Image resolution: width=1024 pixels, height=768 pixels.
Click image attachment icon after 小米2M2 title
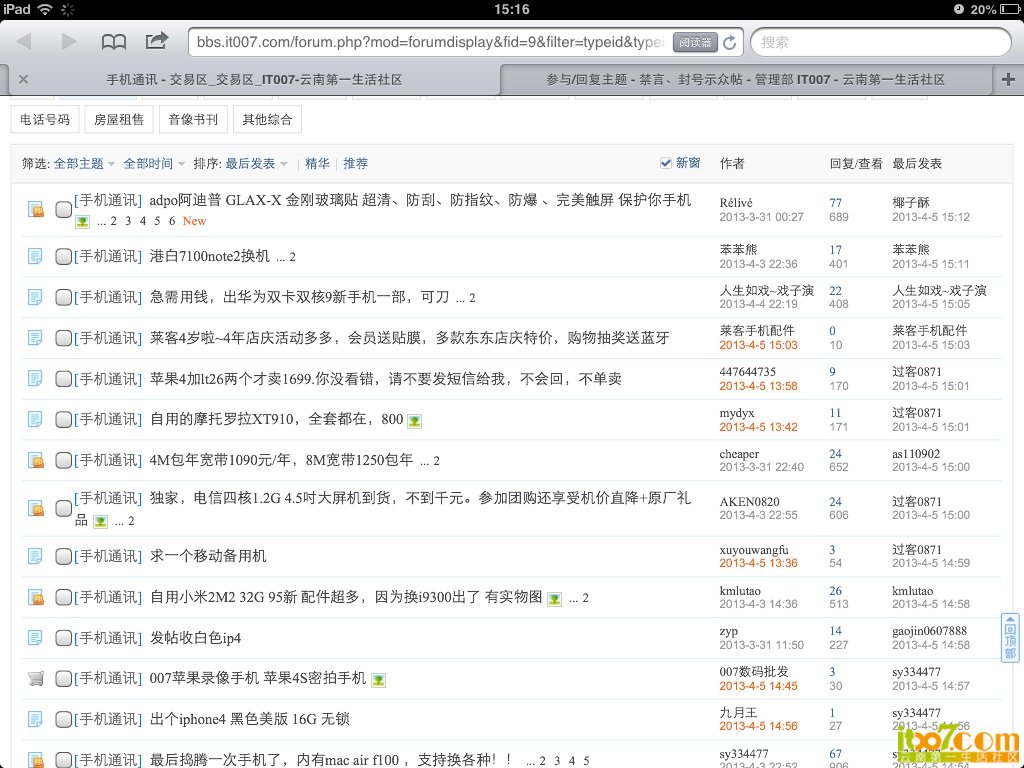[554, 599]
